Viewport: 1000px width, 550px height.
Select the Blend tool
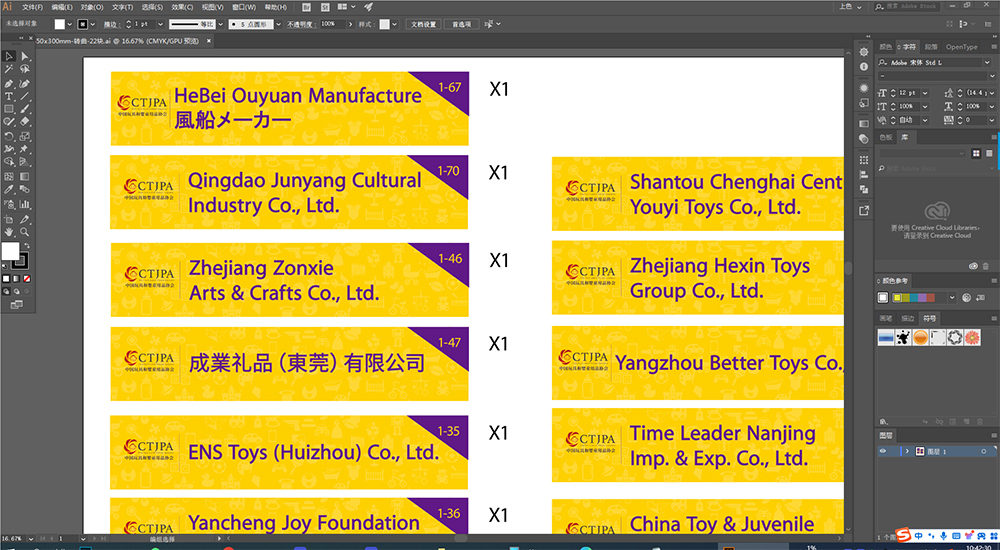tap(25, 190)
